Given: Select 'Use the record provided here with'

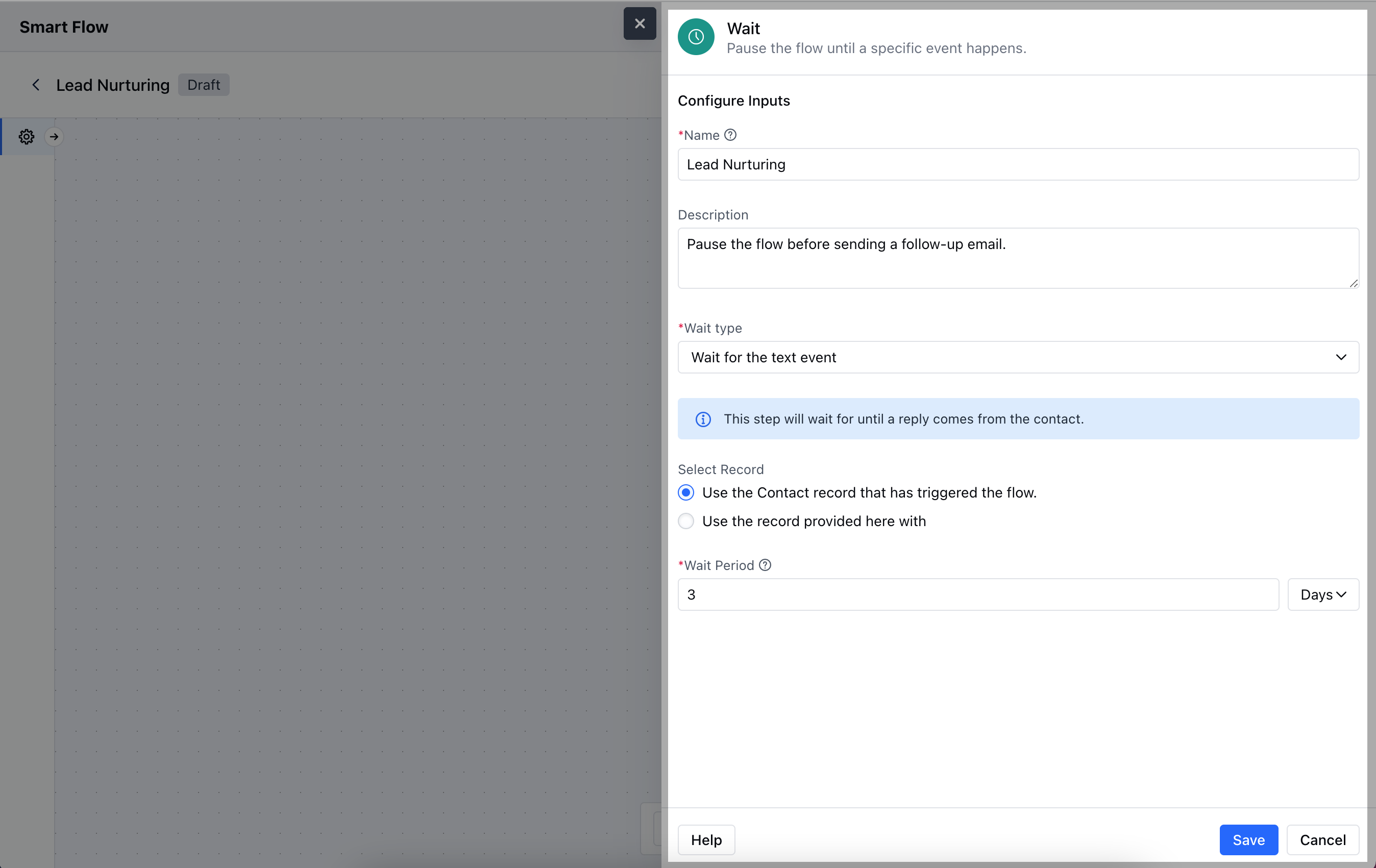Looking at the screenshot, I should click(x=686, y=521).
